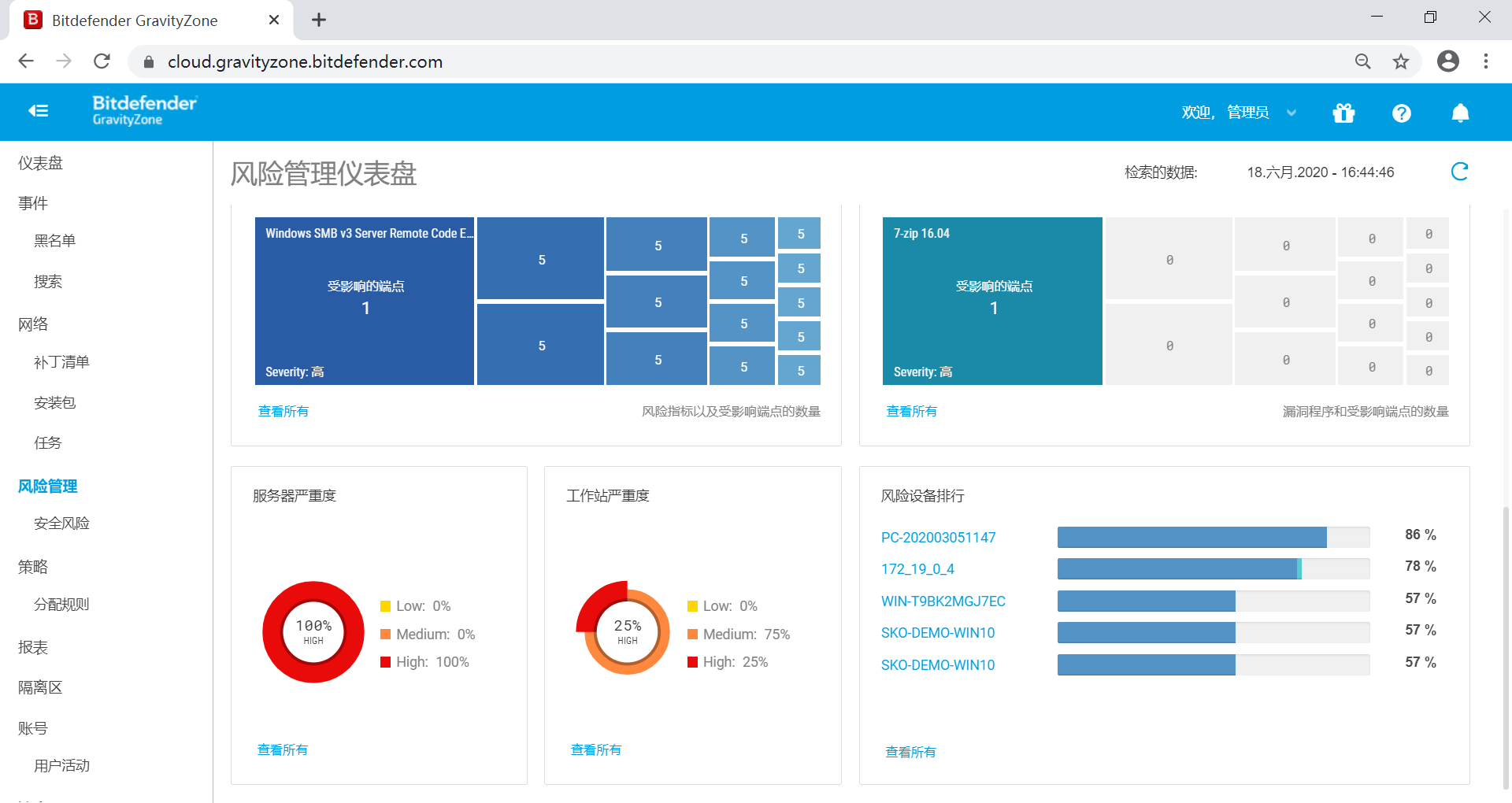Click the timestamp 18.六月.2020 - 16:44:46
1512x803 pixels.
(1321, 172)
